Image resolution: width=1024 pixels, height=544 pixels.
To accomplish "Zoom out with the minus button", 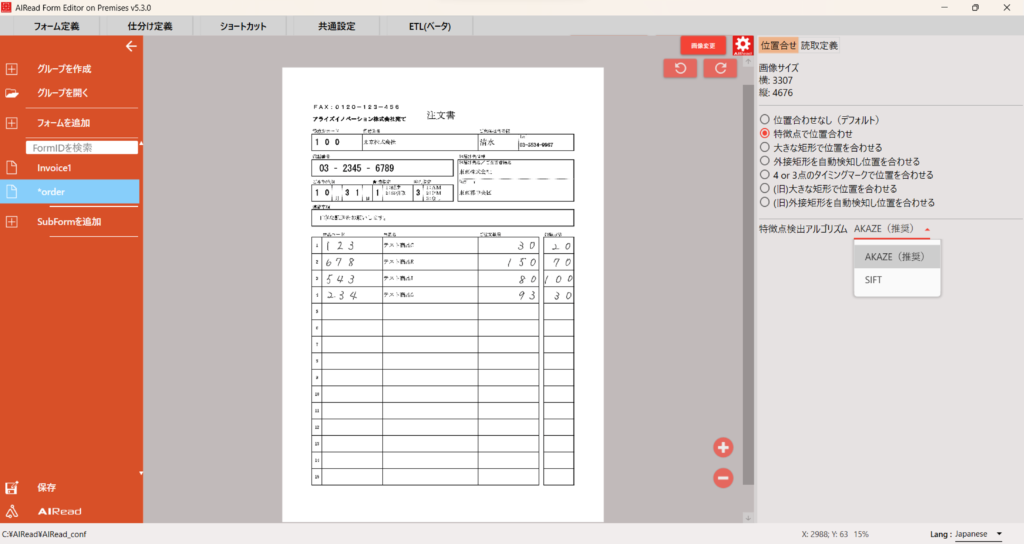I will tap(724, 478).
